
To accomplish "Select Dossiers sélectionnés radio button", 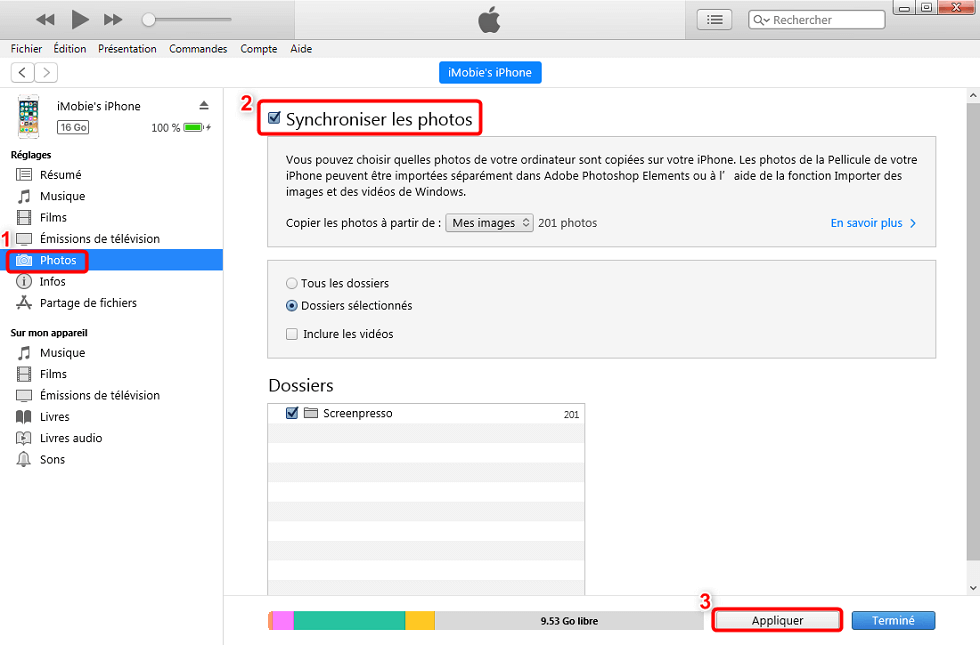I will (x=291, y=306).
